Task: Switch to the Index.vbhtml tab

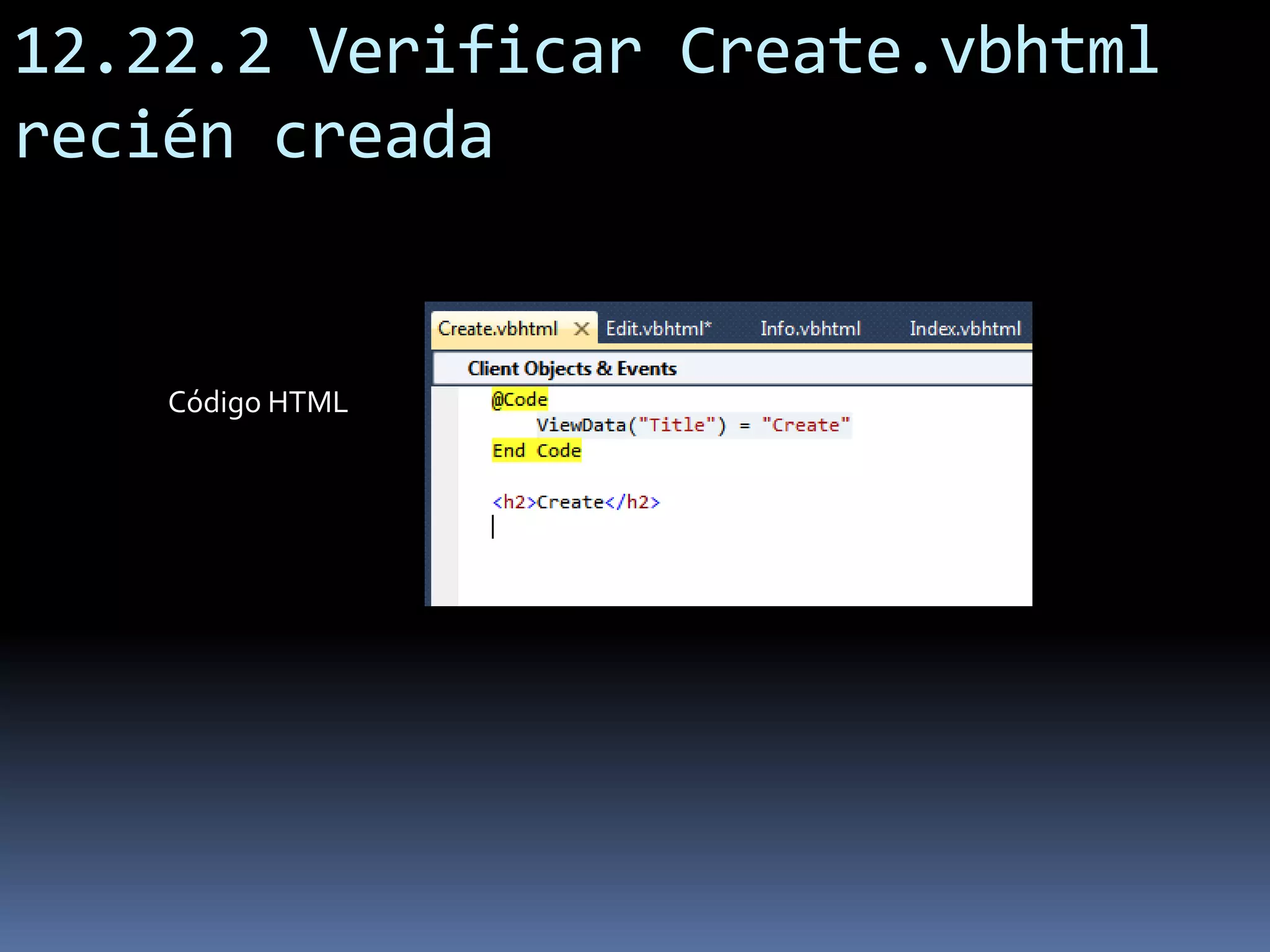Action: pos(964,328)
